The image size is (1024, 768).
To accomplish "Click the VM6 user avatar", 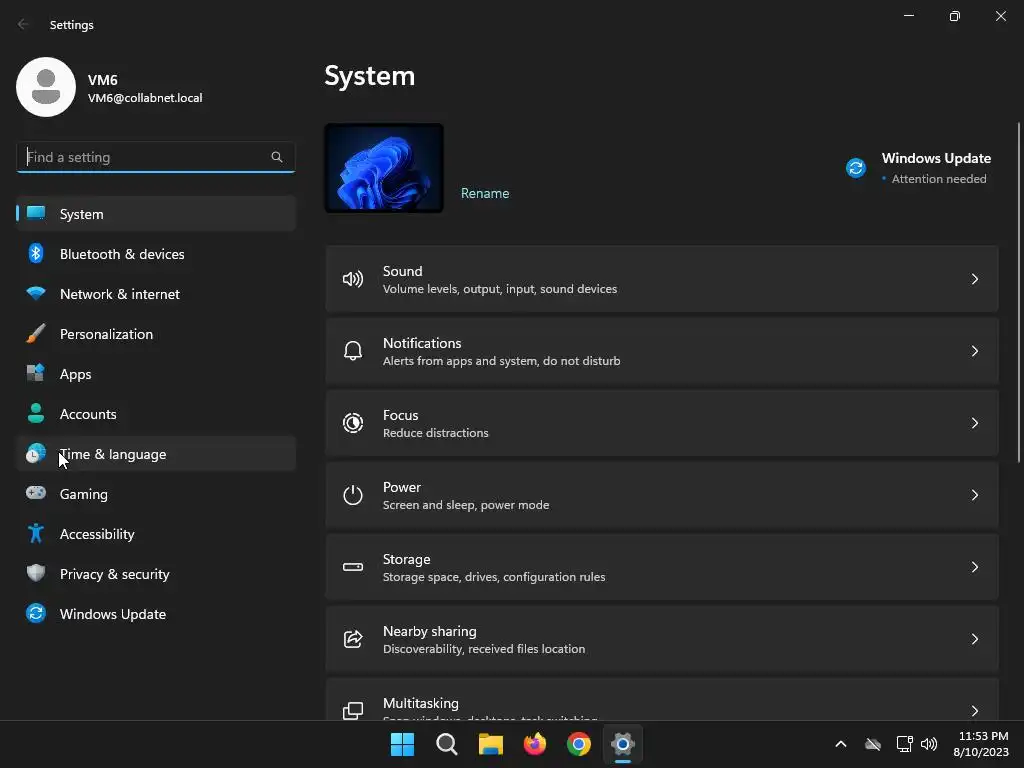I will tap(46, 87).
